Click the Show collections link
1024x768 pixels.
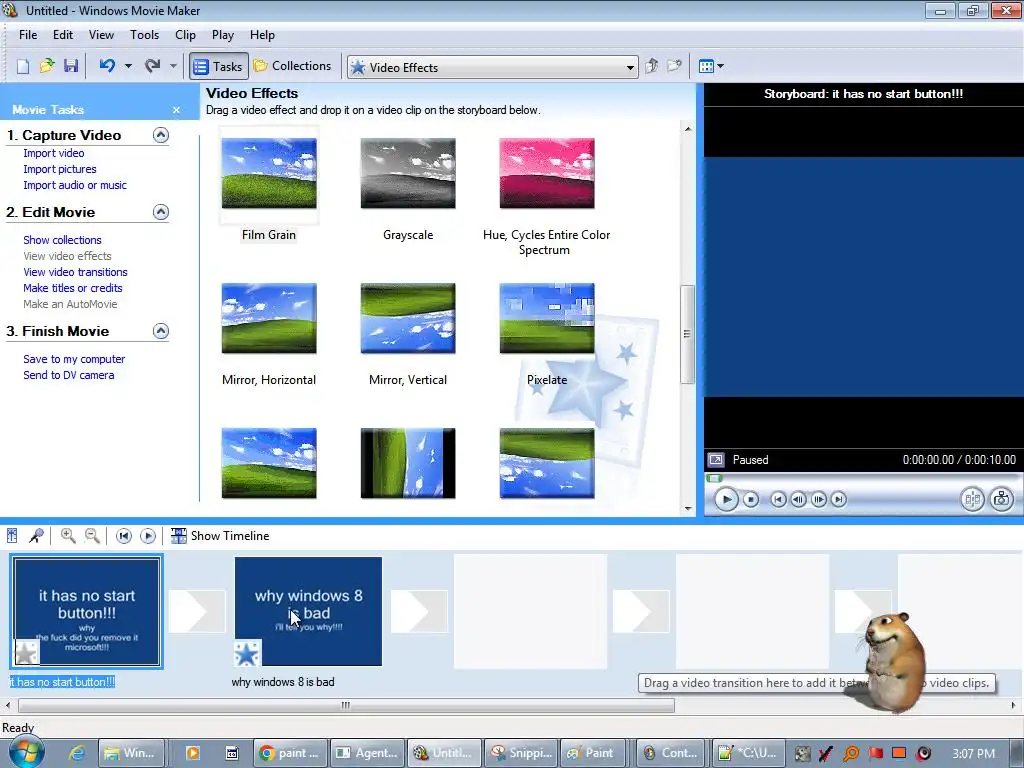pos(63,240)
